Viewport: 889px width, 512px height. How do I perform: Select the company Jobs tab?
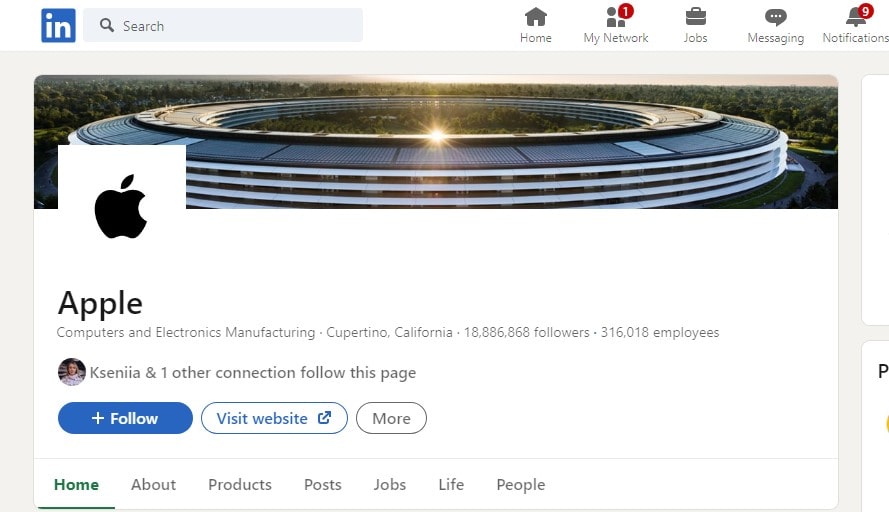coord(390,484)
